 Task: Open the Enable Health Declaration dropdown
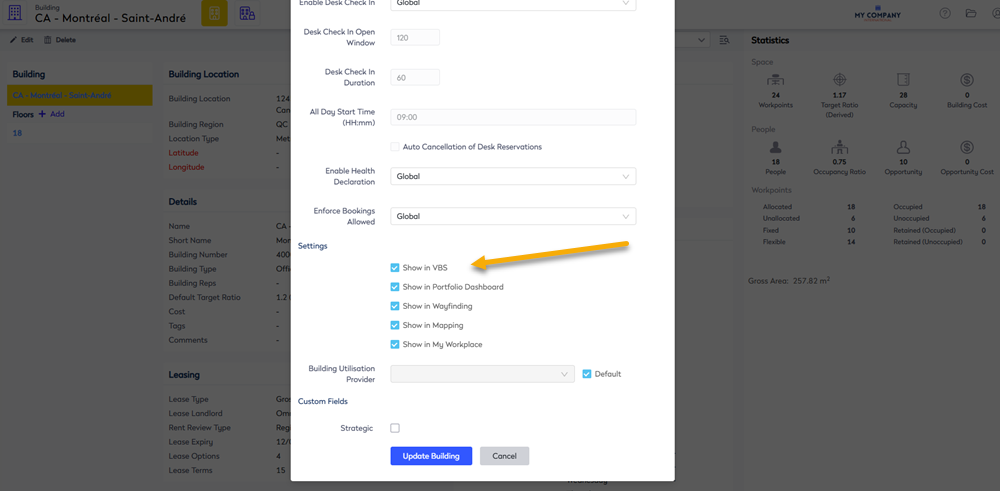[513, 176]
